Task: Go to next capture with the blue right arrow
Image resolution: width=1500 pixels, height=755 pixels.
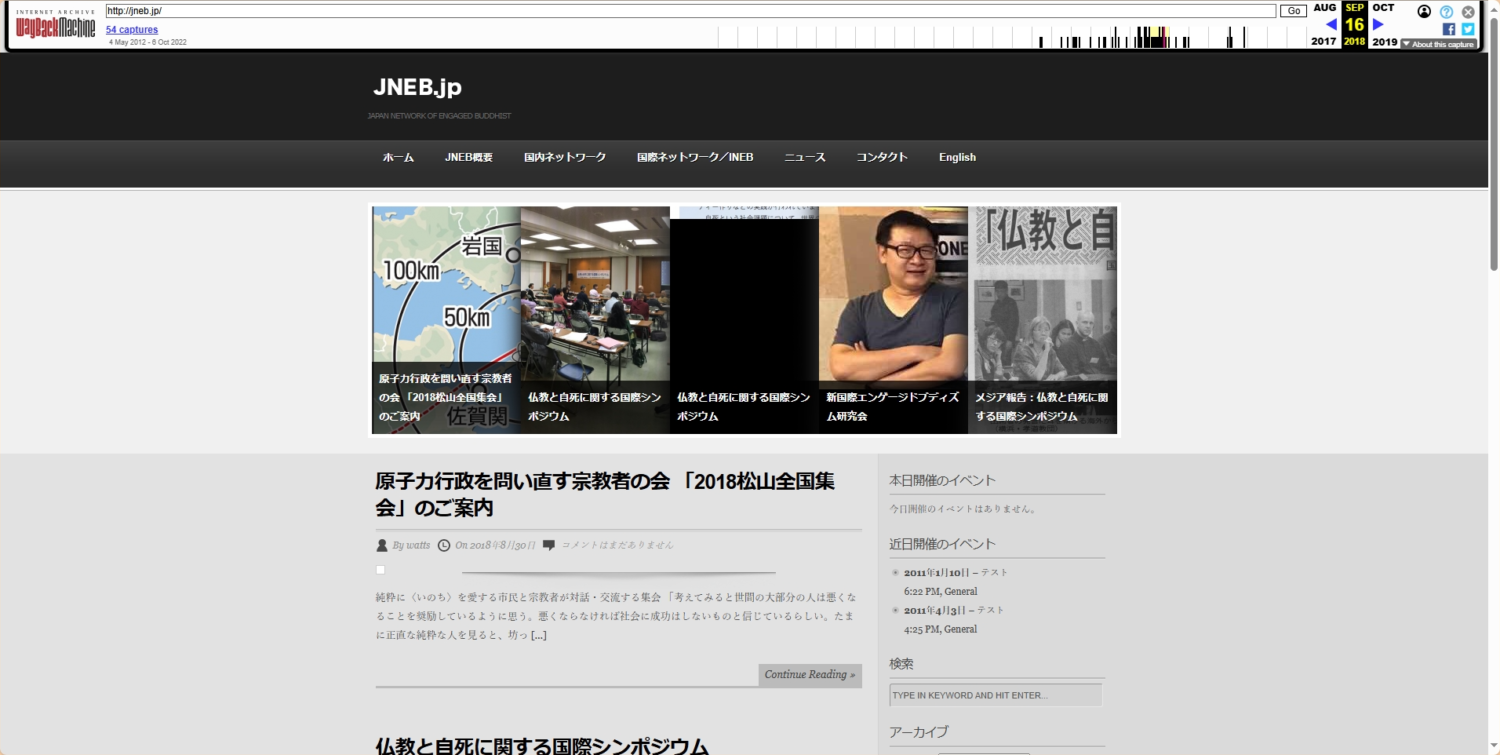Action: (x=1378, y=24)
